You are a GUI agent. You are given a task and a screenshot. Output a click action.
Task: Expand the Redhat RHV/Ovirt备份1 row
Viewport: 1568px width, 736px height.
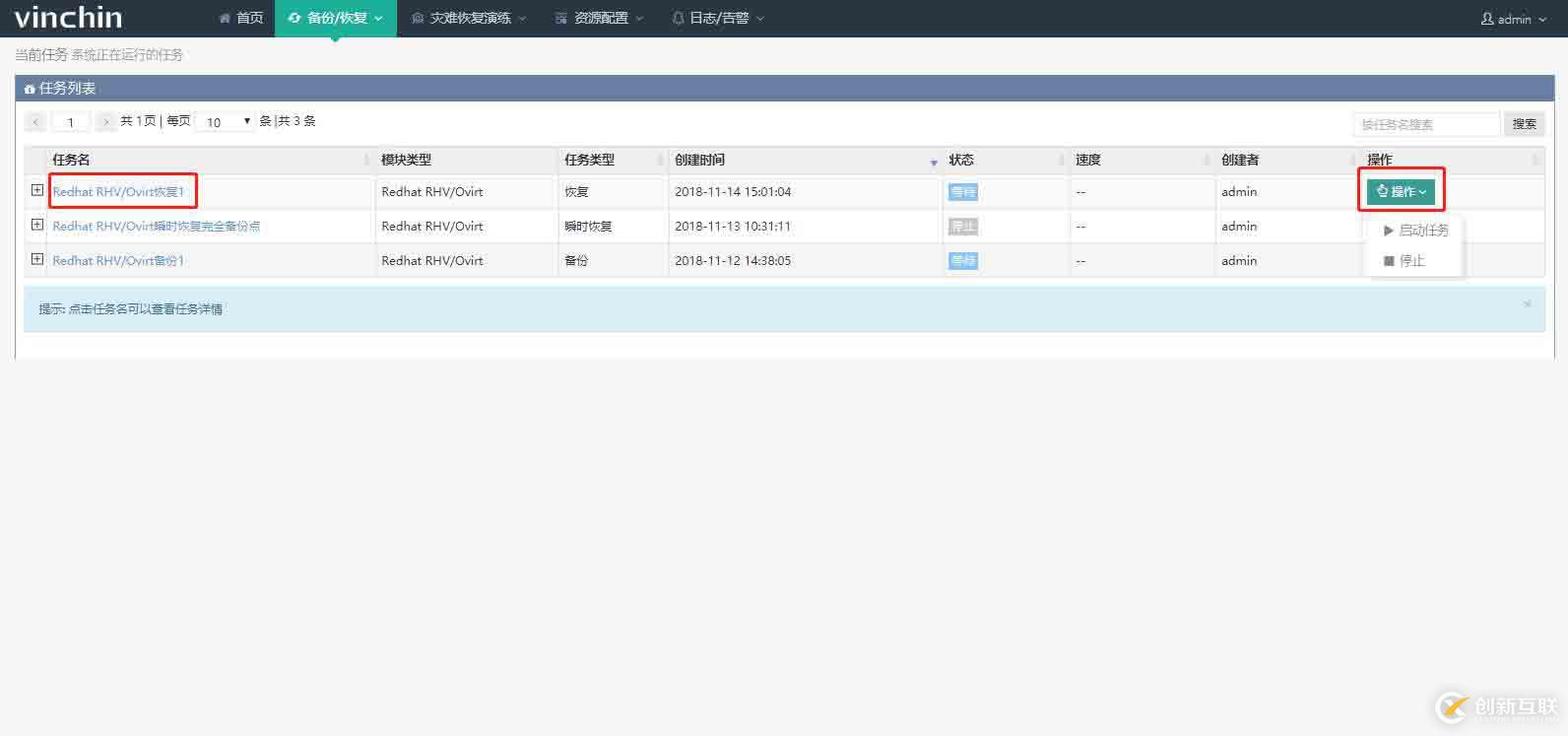click(x=37, y=259)
